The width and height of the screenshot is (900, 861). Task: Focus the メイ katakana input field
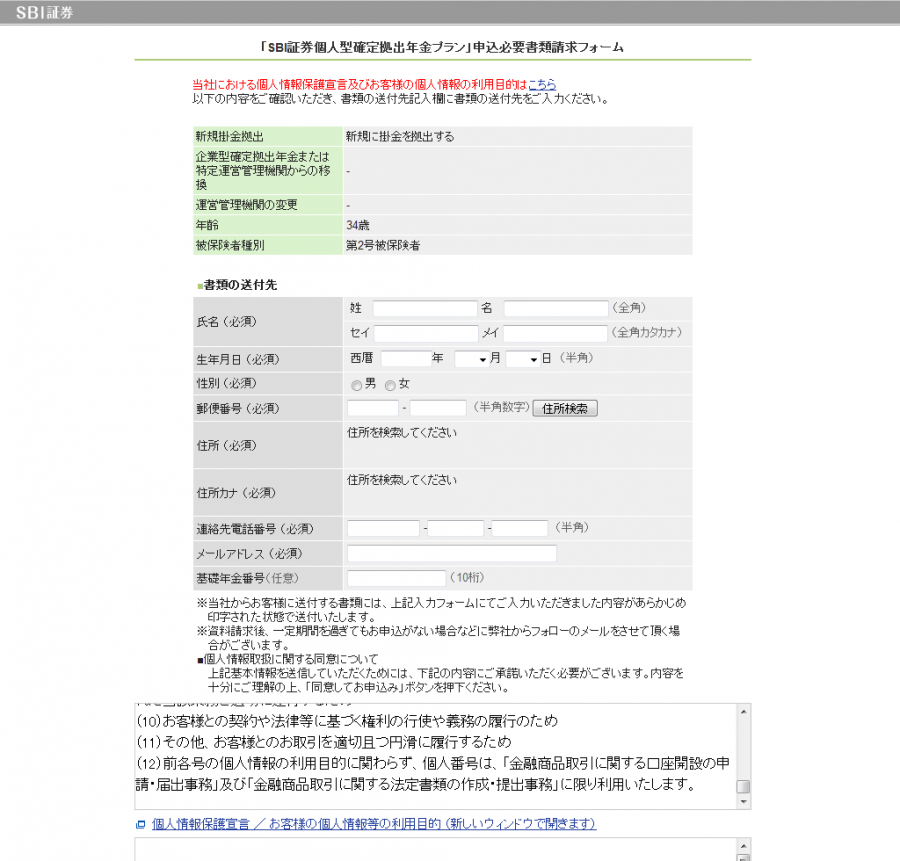point(555,333)
